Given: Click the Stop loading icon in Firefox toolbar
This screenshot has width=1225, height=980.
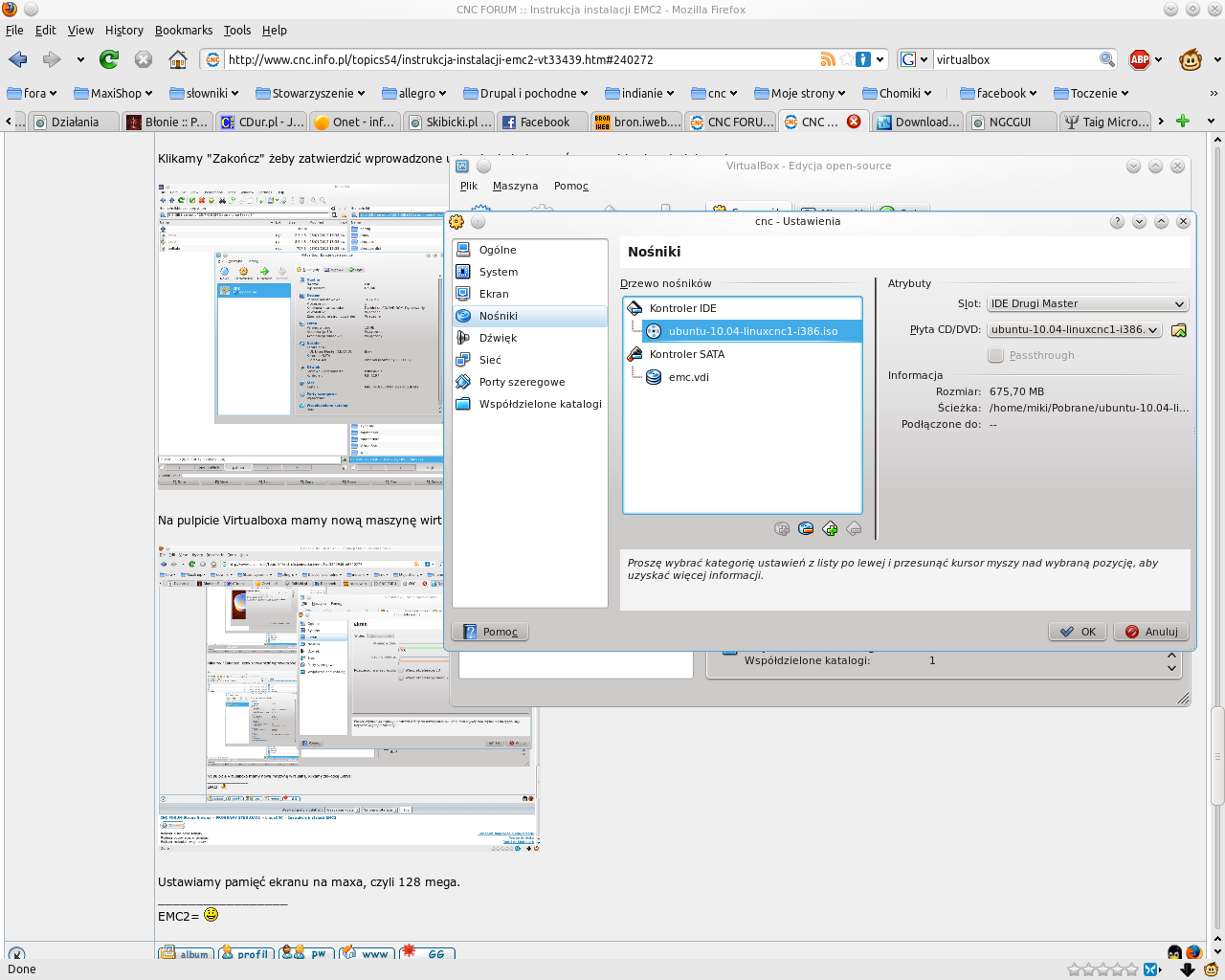Looking at the screenshot, I should (144, 59).
